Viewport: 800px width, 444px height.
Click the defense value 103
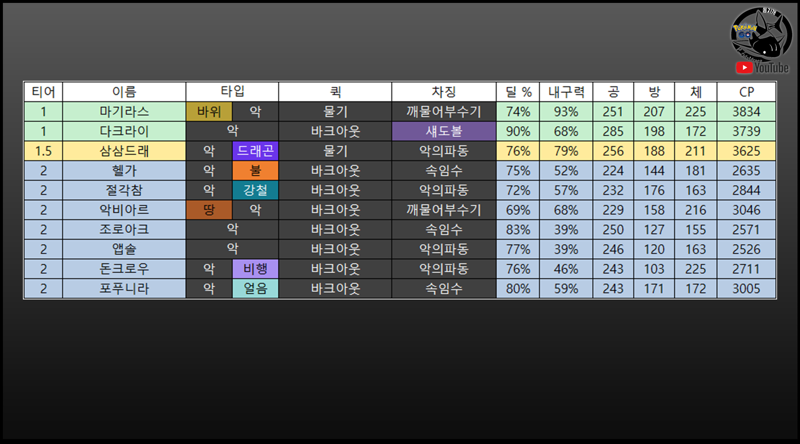pos(654,269)
